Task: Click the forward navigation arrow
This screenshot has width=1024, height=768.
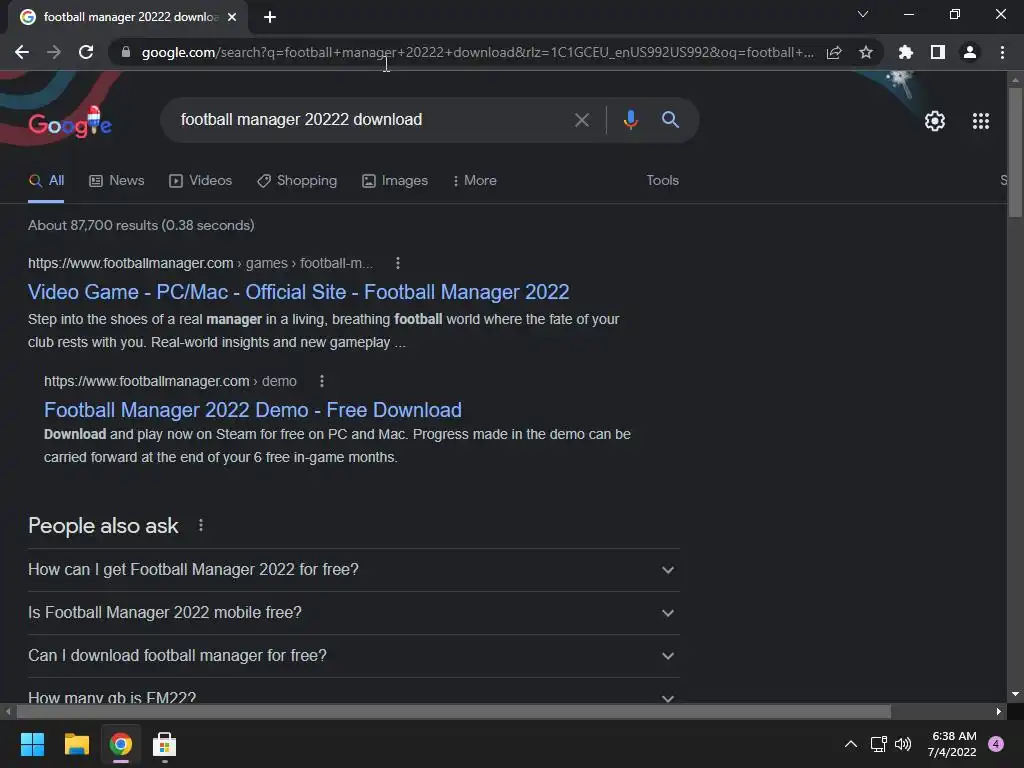Action: 54,52
